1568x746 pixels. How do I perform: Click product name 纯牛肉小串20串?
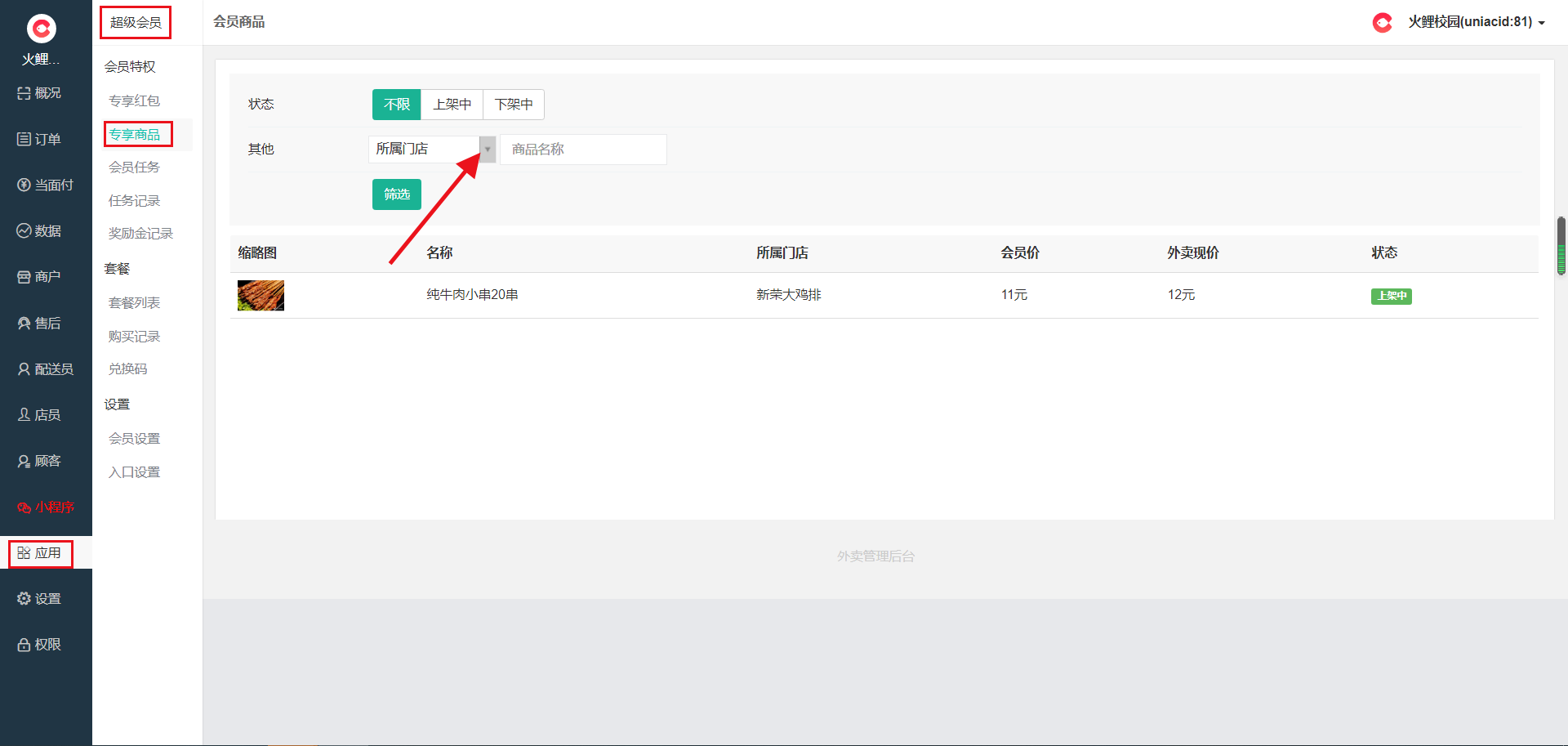pyautogui.click(x=472, y=294)
